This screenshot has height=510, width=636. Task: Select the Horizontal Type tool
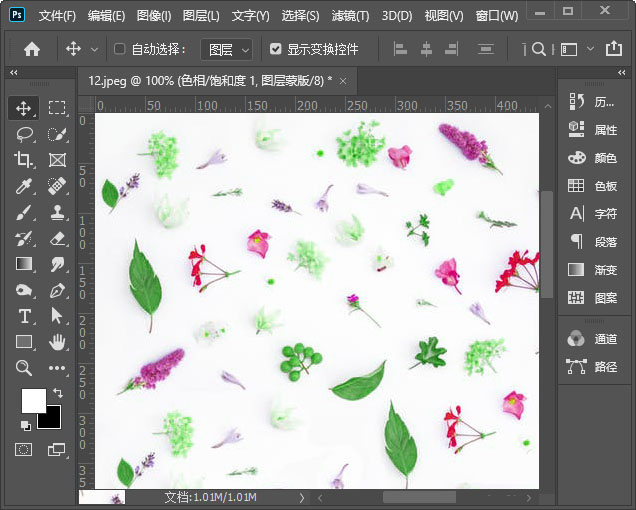pyautogui.click(x=24, y=316)
